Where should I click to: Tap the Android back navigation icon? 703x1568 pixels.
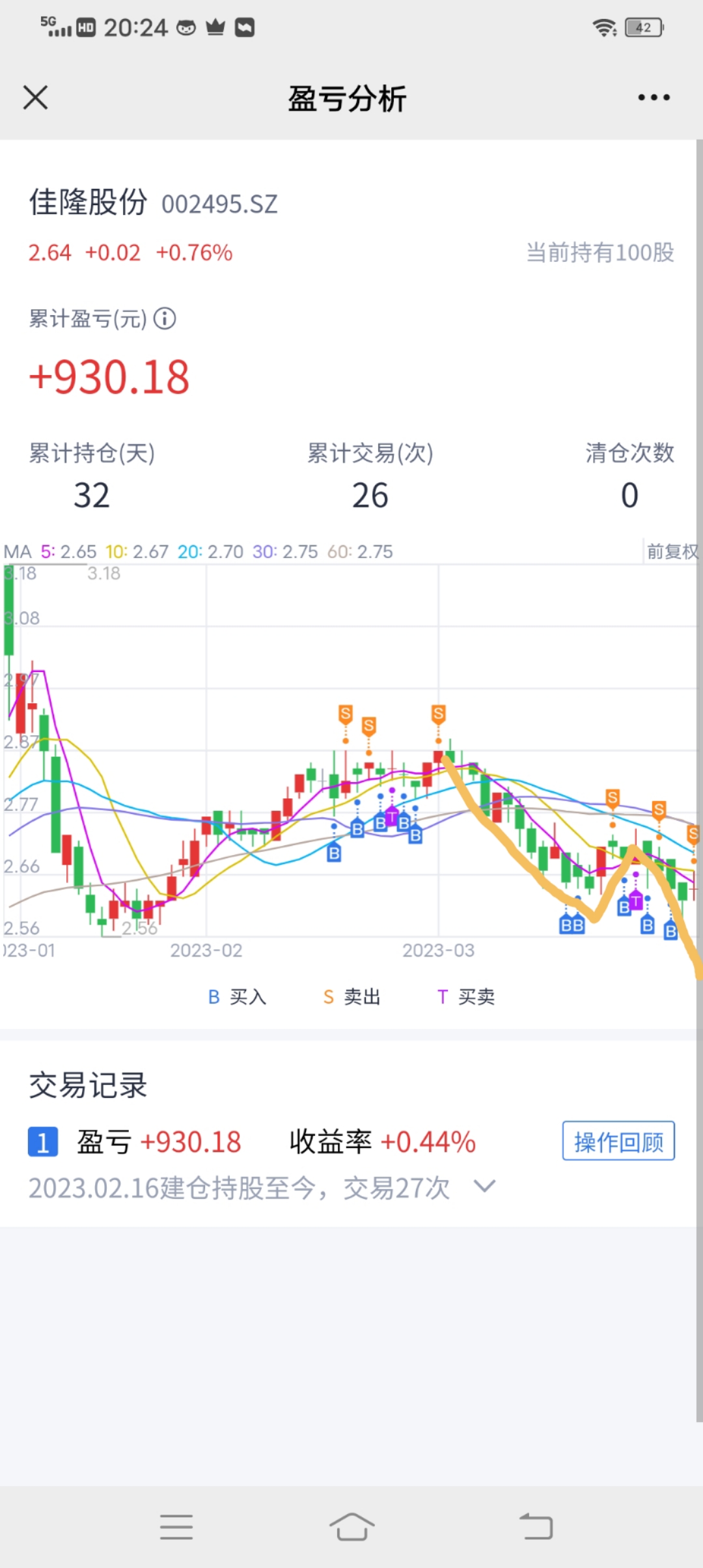536,1526
